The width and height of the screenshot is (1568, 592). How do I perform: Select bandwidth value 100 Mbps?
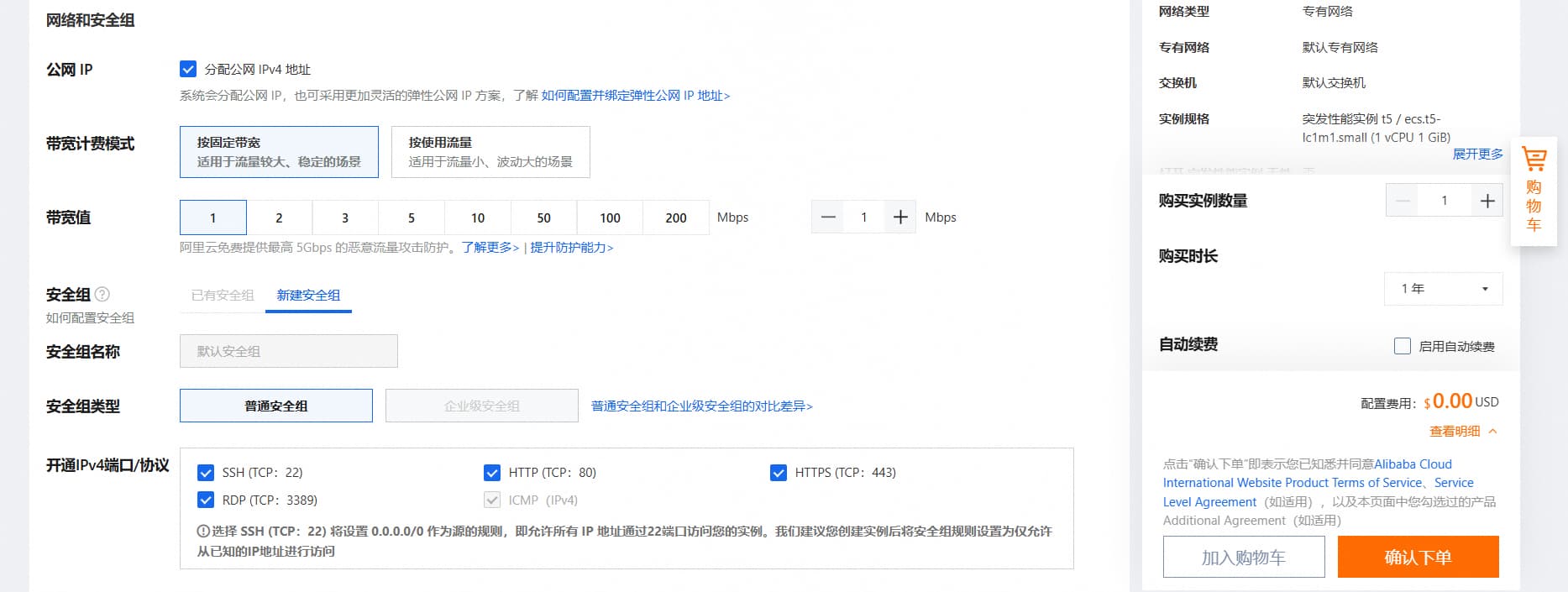point(610,217)
